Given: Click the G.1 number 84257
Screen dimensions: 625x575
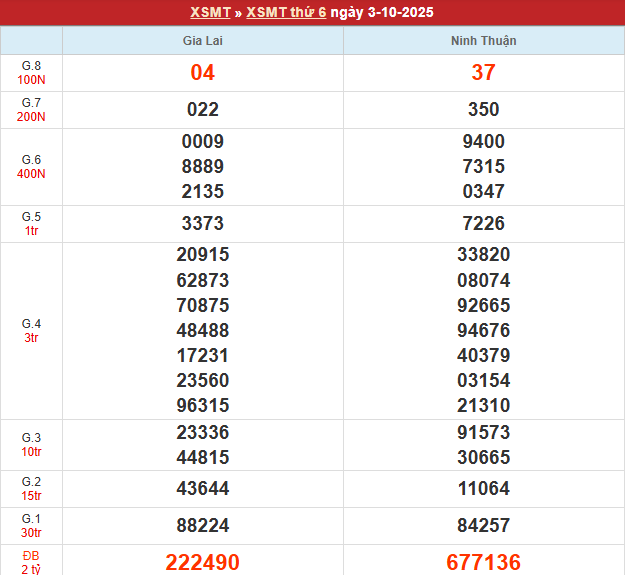Looking at the screenshot, I should click(484, 526).
